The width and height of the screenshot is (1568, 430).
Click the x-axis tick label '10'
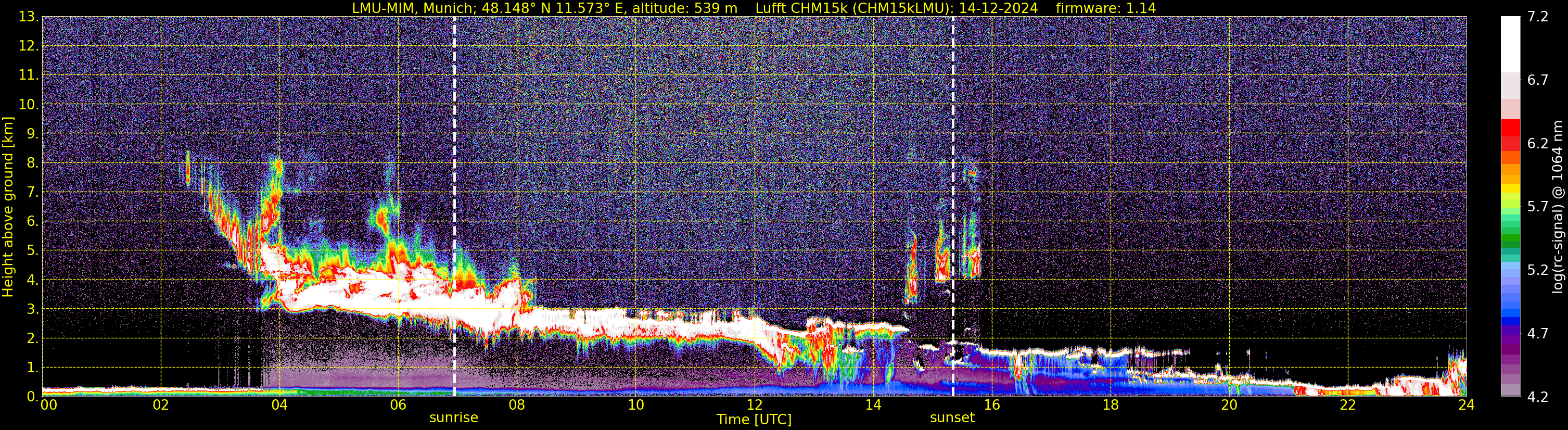point(635,405)
